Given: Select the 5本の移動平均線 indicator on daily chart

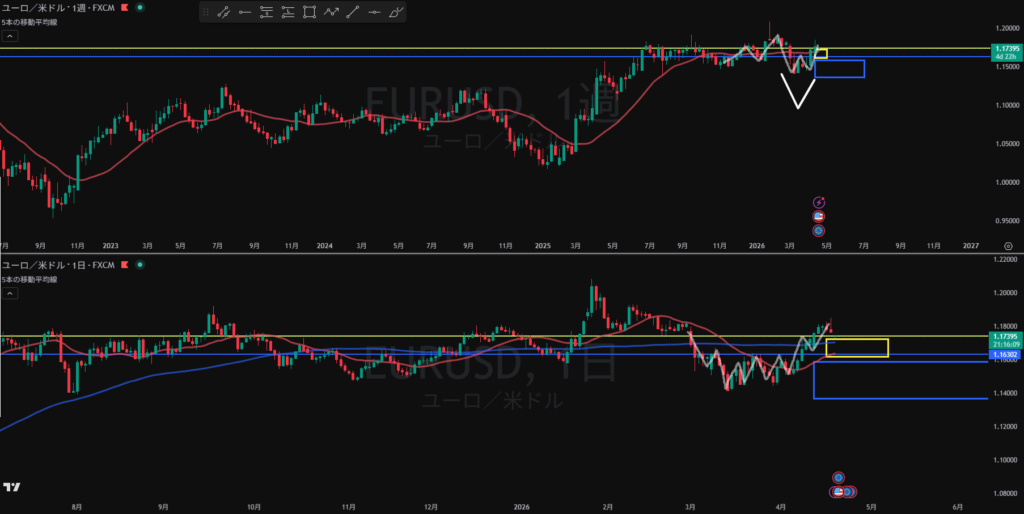Looking at the screenshot, I should point(31,278).
